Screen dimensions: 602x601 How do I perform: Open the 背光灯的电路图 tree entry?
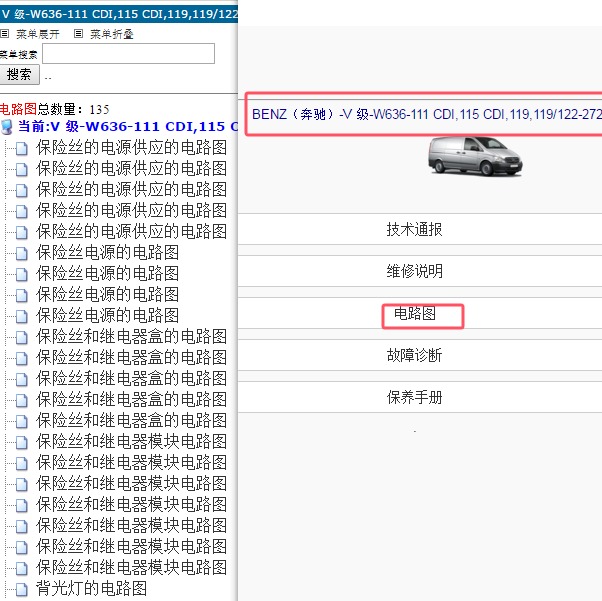91,588
